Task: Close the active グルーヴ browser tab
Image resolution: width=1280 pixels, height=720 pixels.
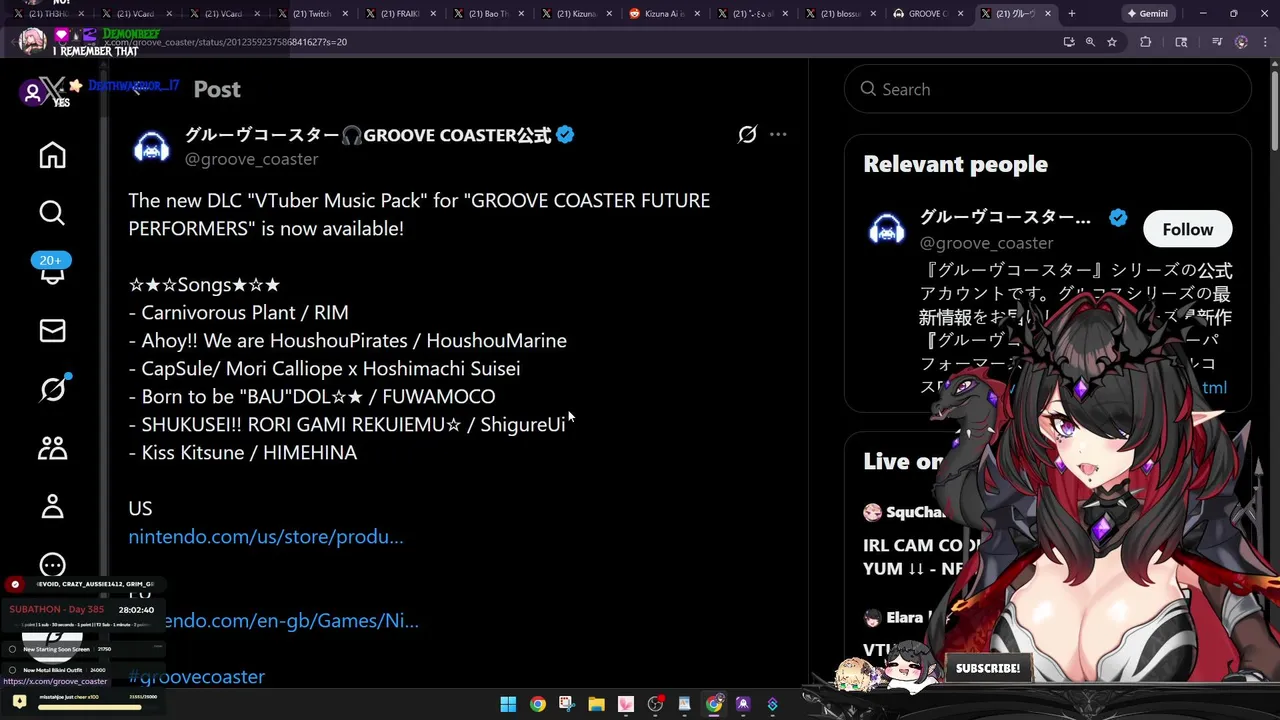Action: pos(1049,14)
